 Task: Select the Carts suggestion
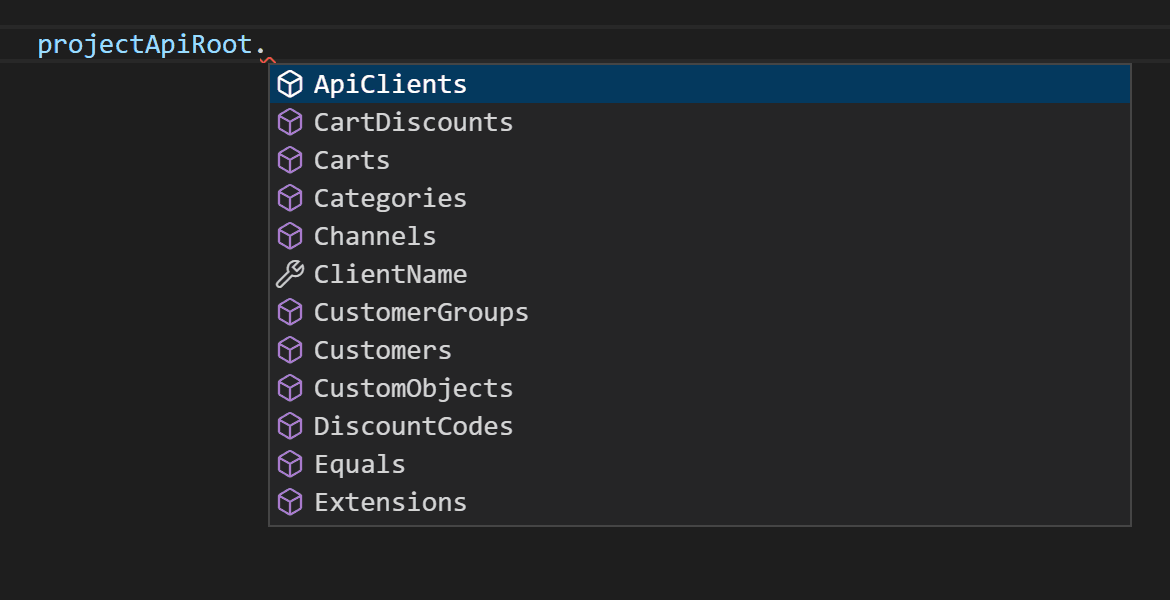pos(351,160)
